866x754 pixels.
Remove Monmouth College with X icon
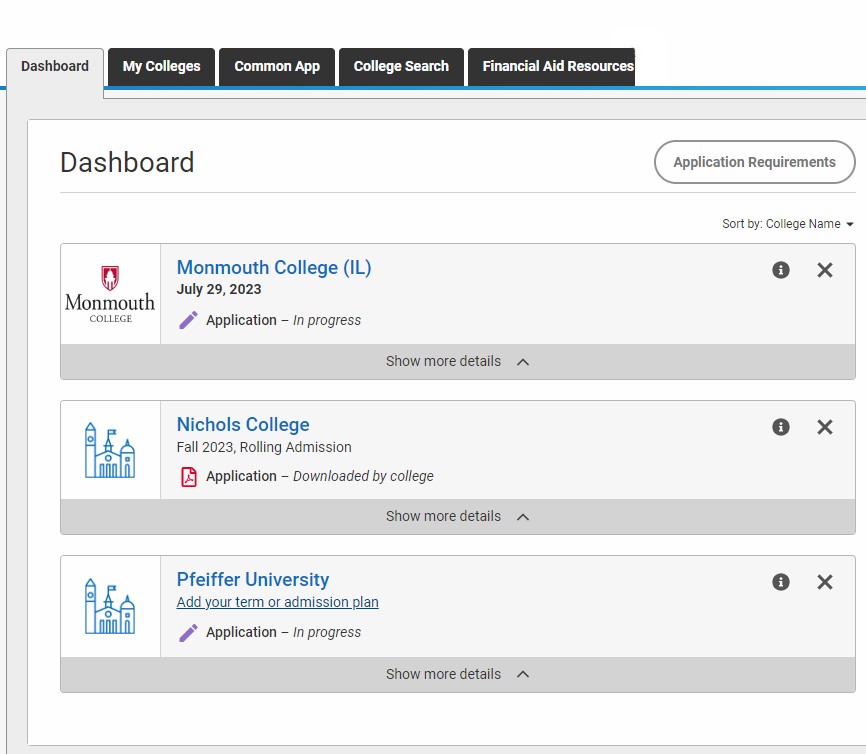pos(825,270)
